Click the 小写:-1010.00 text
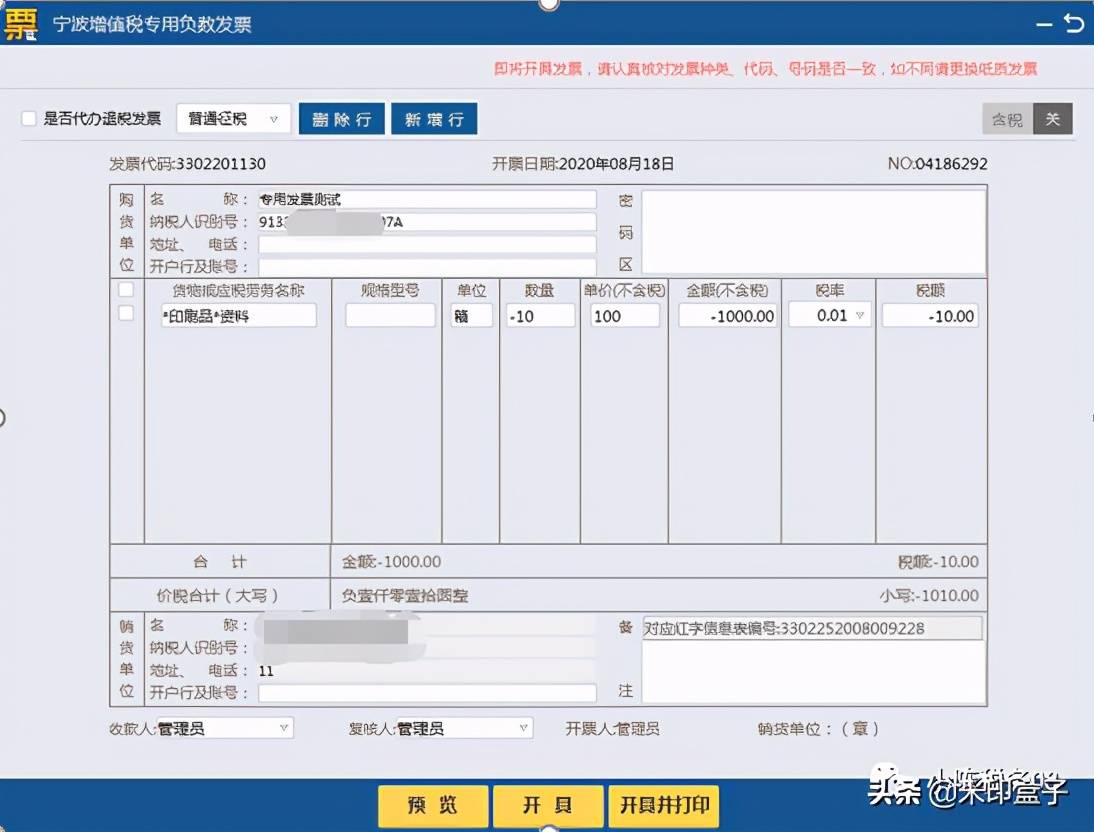The height and width of the screenshot is (832, 1094). pos(929,595)
